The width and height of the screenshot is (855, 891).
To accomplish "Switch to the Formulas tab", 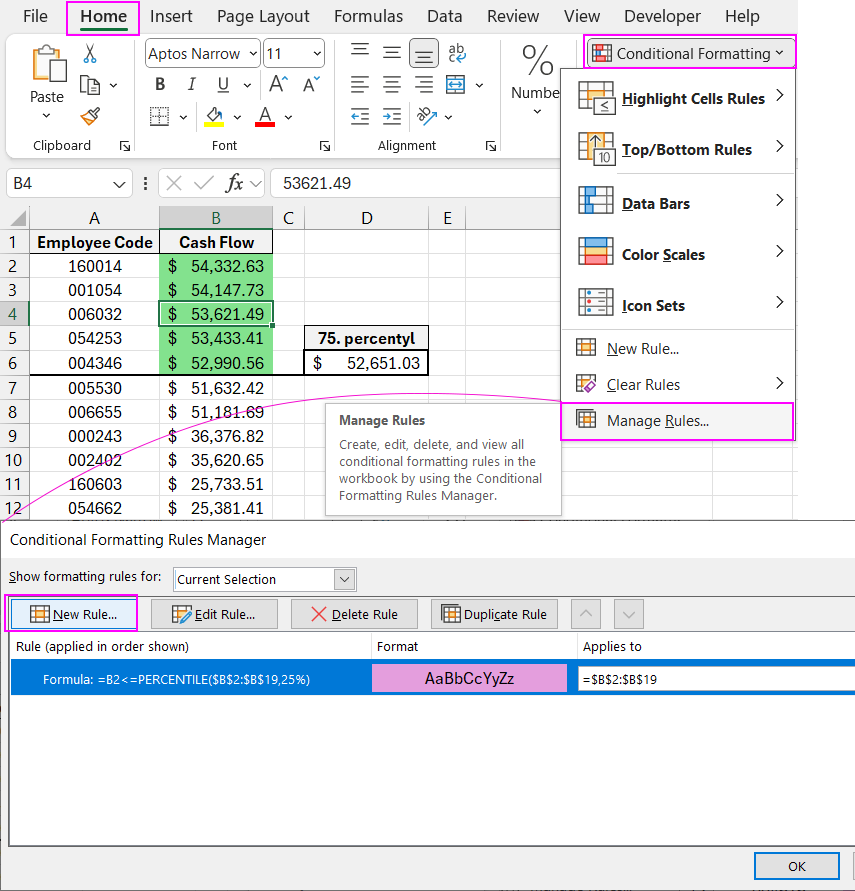I will point(368,17).
